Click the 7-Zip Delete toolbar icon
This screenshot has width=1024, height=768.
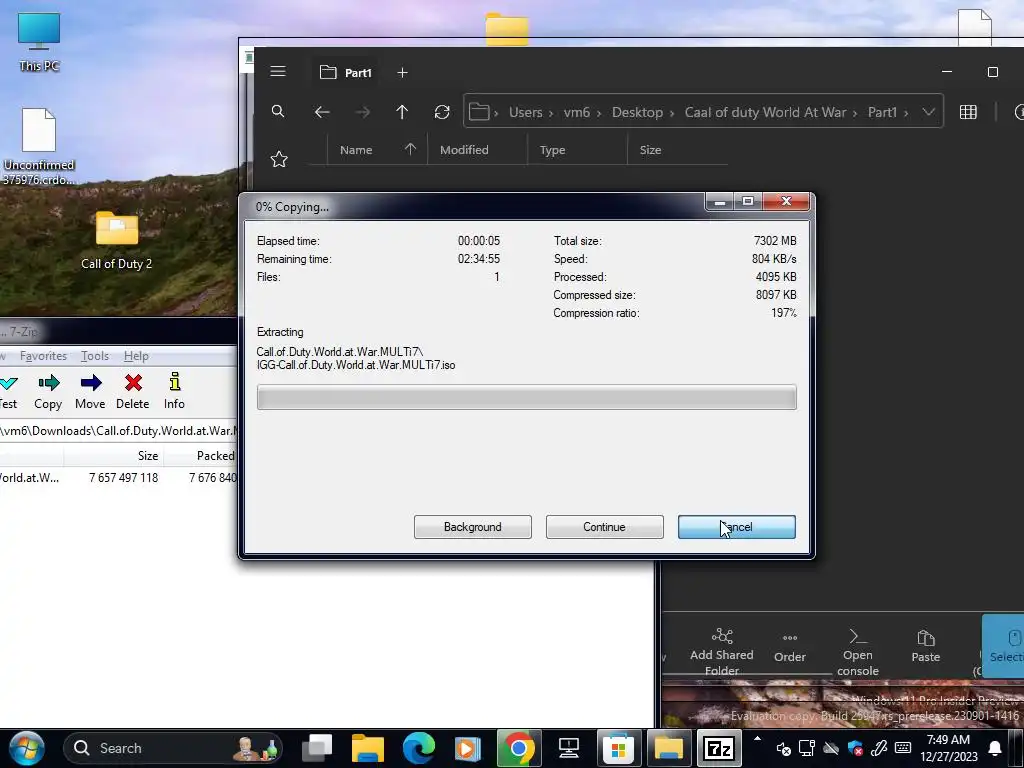[133, 391]
